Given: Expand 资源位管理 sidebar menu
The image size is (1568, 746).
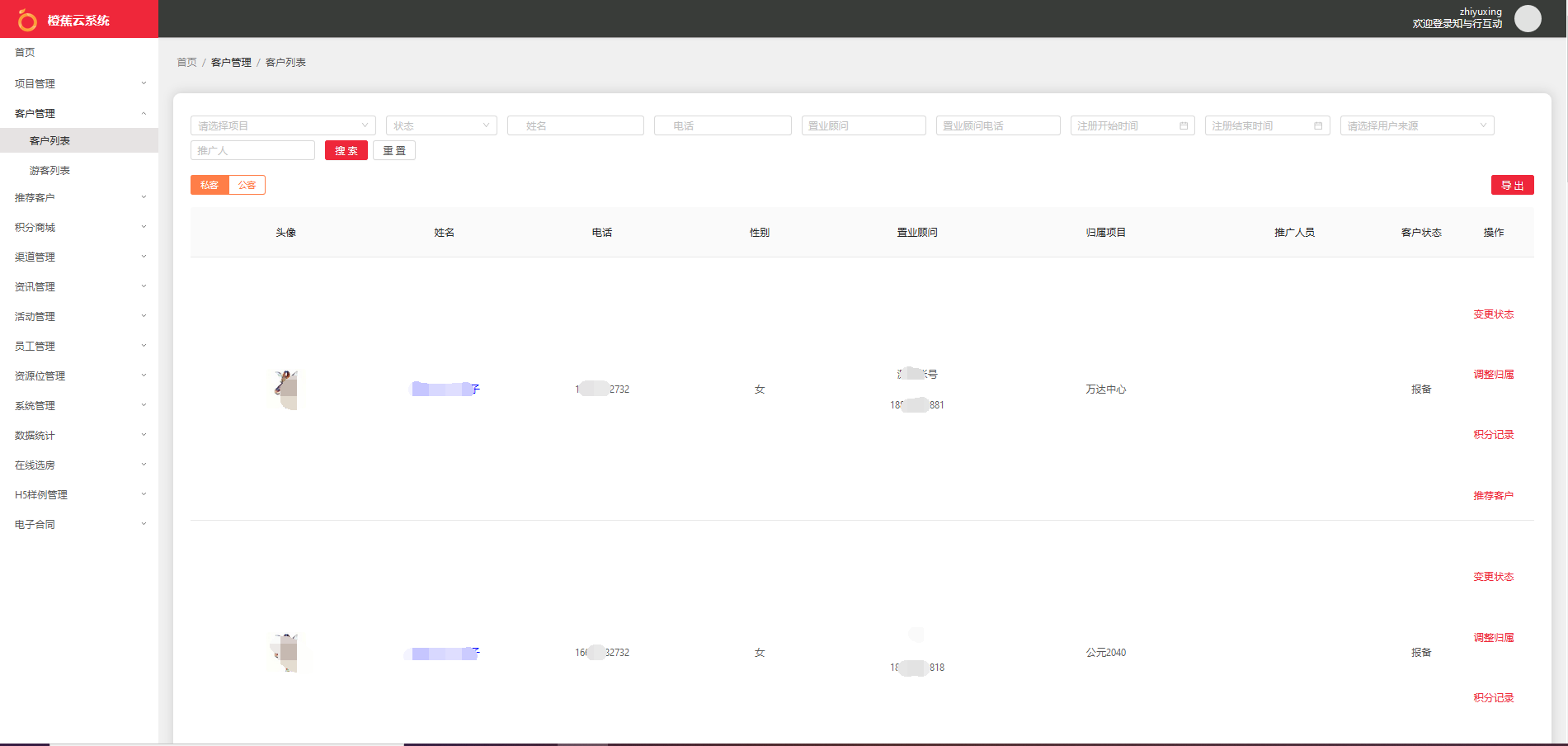Looking at the screenshot, I should tap(79, 375).
